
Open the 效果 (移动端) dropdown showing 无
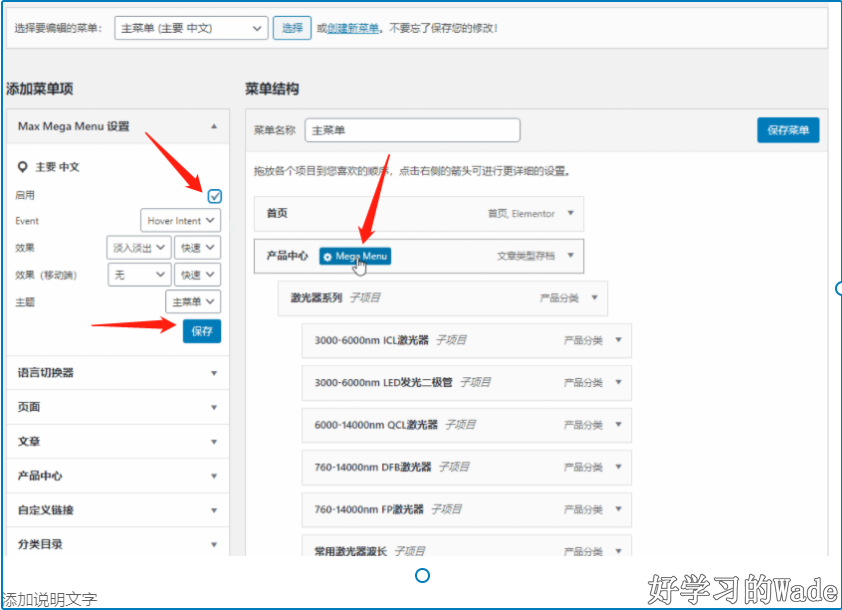click(139, 275)
